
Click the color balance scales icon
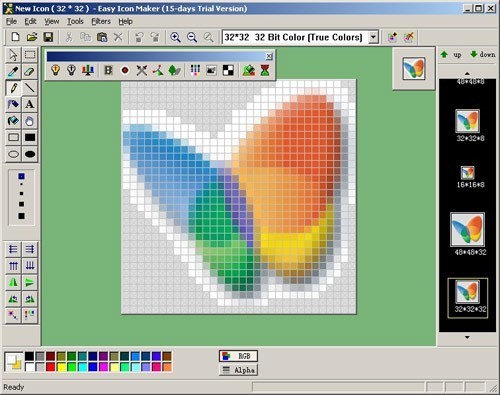point(88,70)
